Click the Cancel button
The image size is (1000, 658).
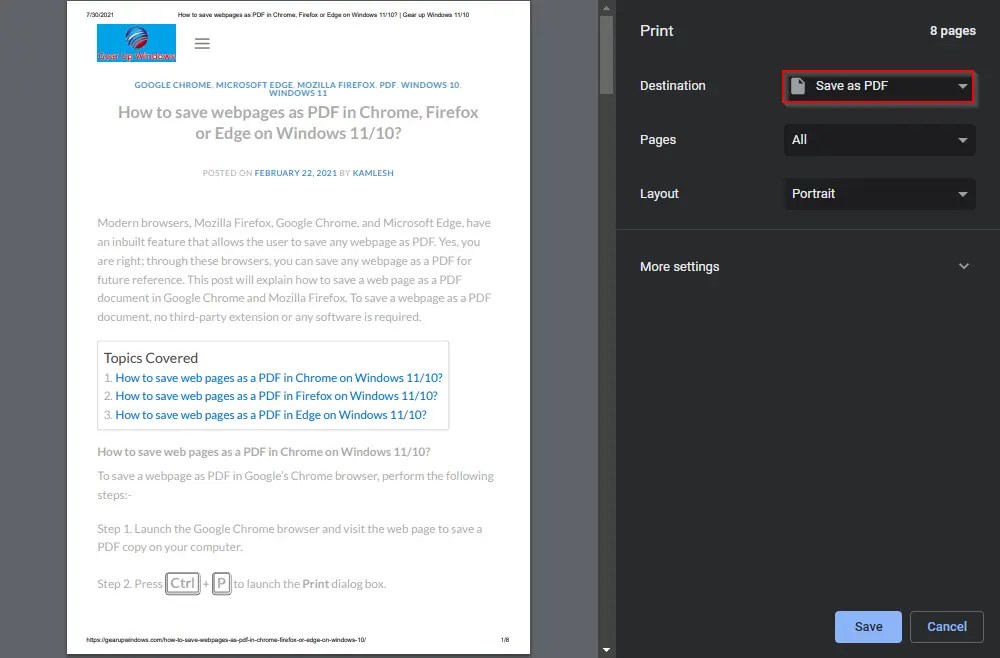coord(946,626)
